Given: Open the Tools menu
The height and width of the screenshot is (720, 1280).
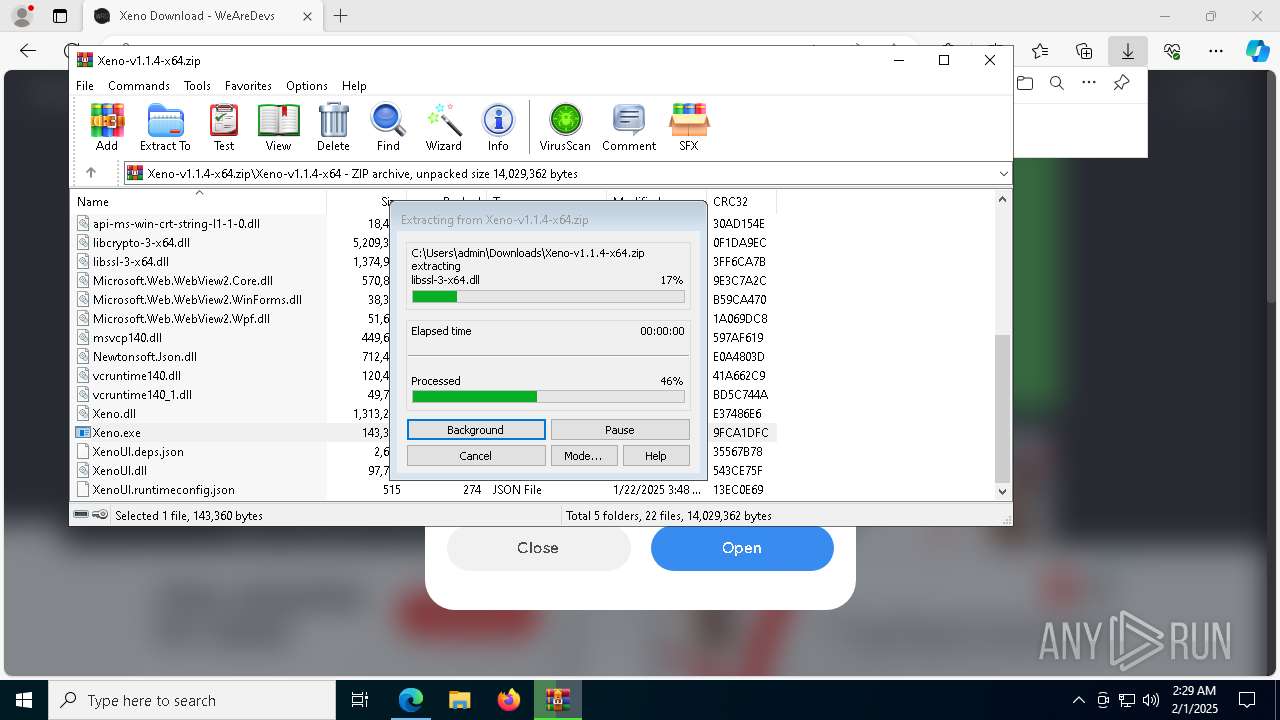Looking at the screenshot, I should [197, 86].
